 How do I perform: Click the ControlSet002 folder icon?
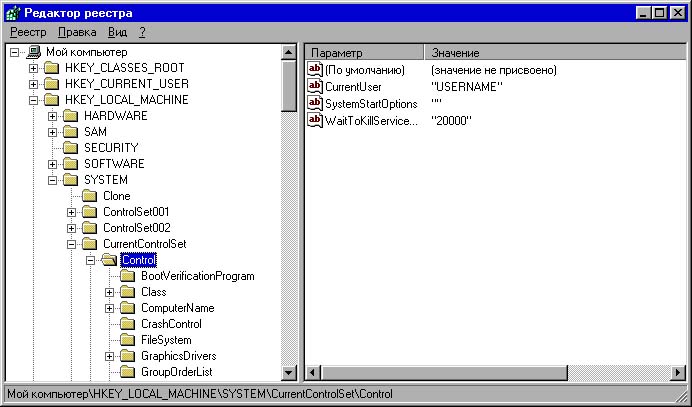90,228
